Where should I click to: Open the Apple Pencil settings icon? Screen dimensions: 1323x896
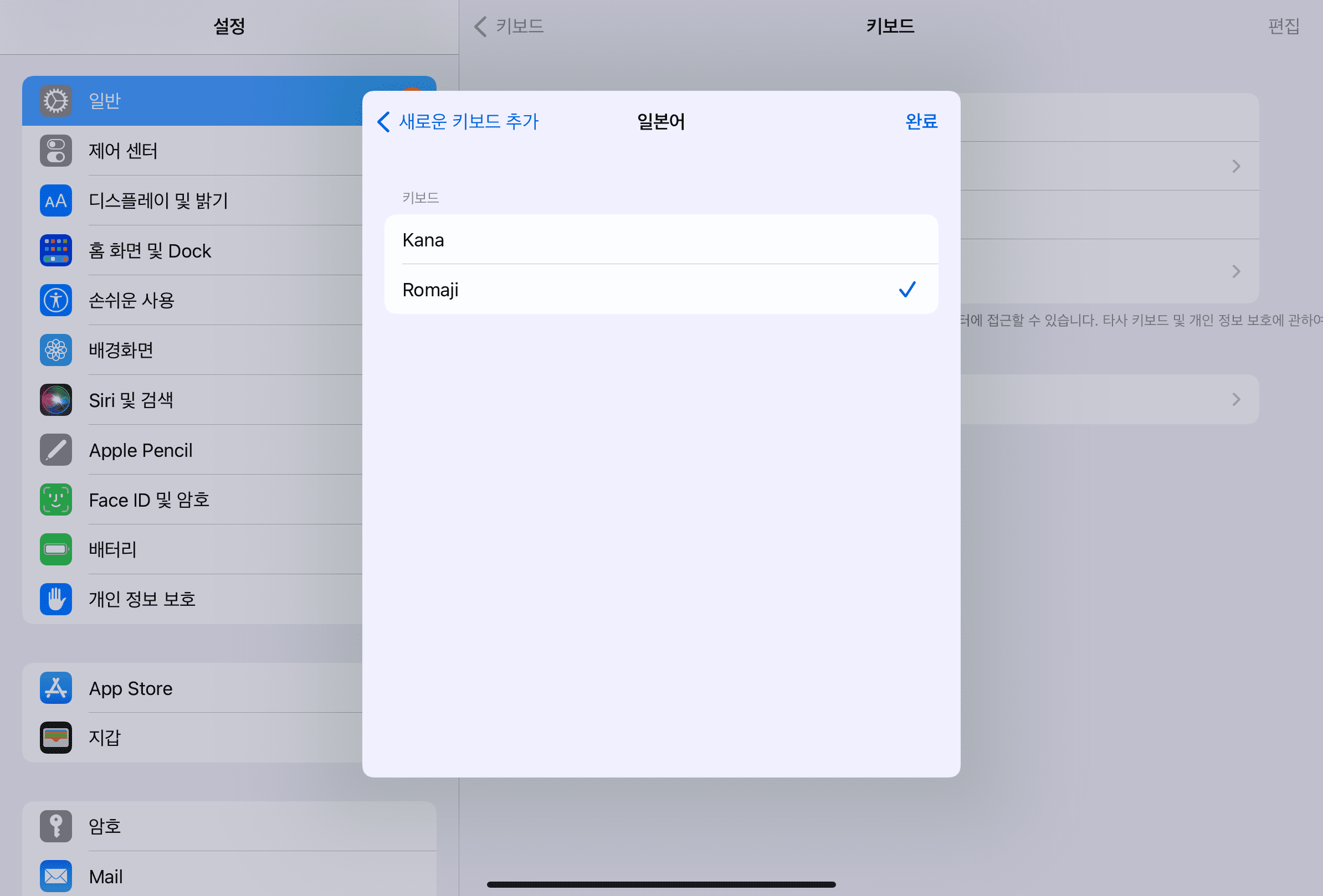[56, 450]
